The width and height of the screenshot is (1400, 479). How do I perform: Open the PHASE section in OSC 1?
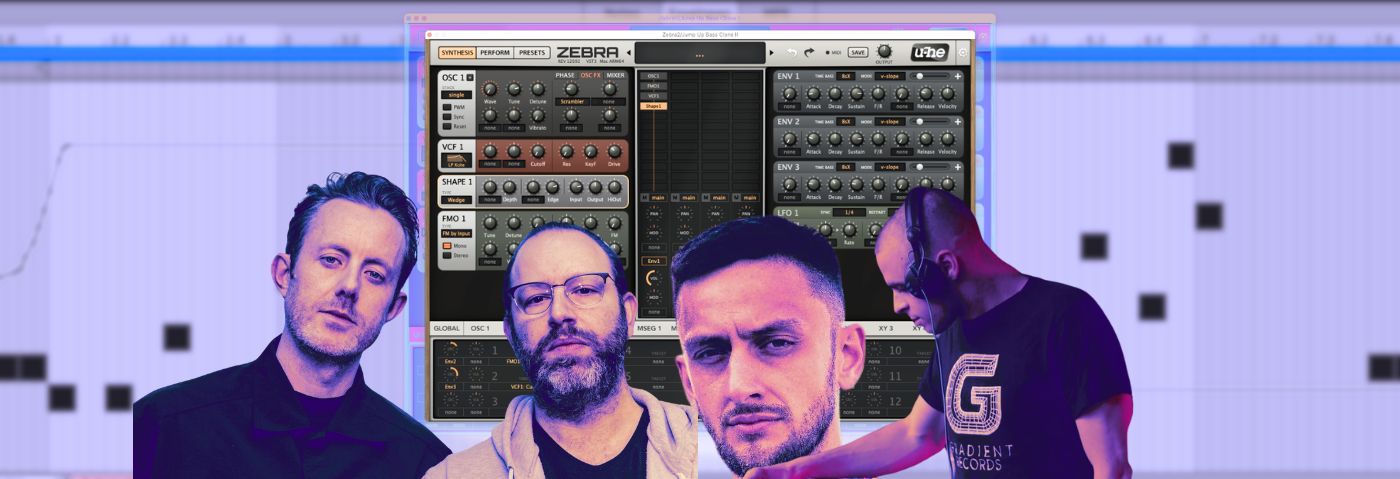pyautogui.click(x=565, y=75)
